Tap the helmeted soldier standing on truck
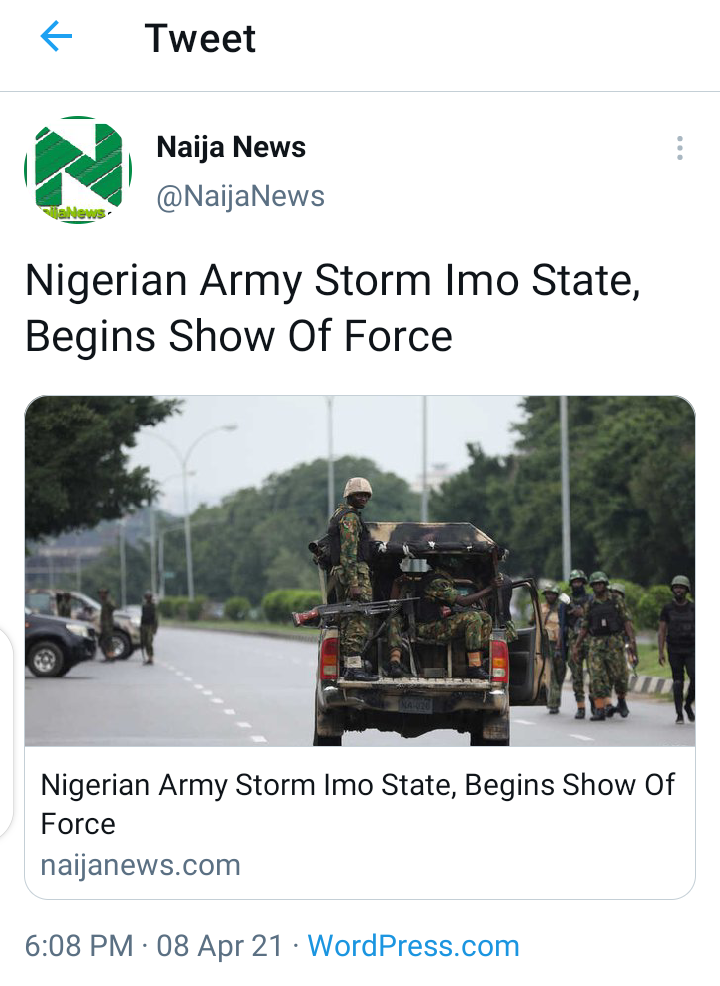This screenshot has width=720, height=986. pos(350,577)
